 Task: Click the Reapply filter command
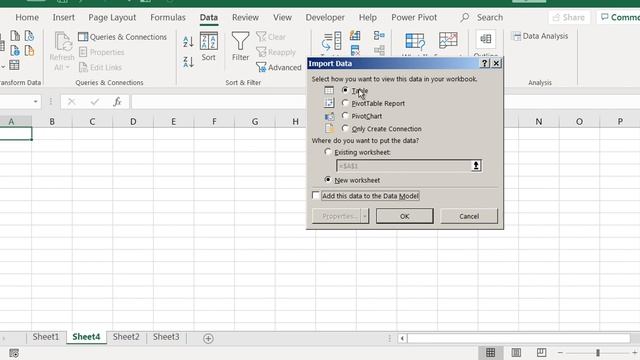click(x=276, y=52)
